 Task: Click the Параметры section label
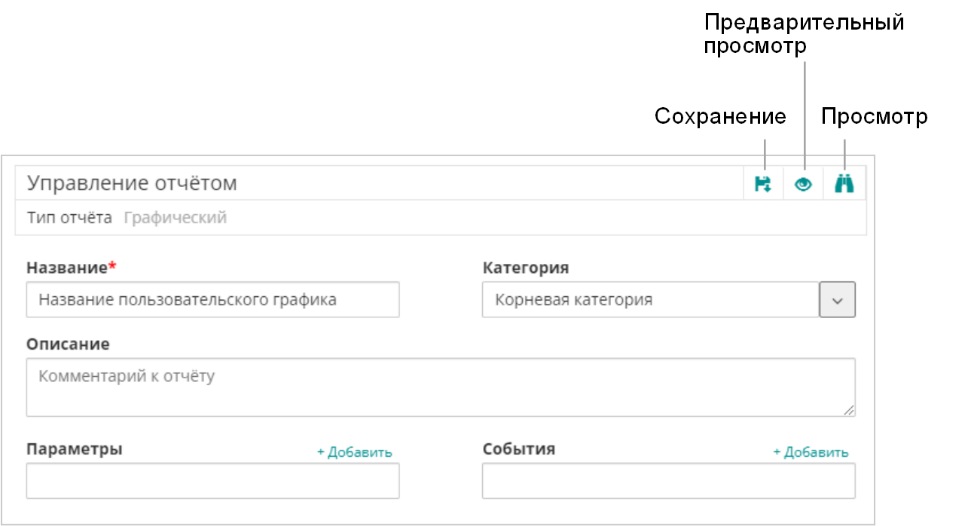pyautogui.click(x=74, y=449)
